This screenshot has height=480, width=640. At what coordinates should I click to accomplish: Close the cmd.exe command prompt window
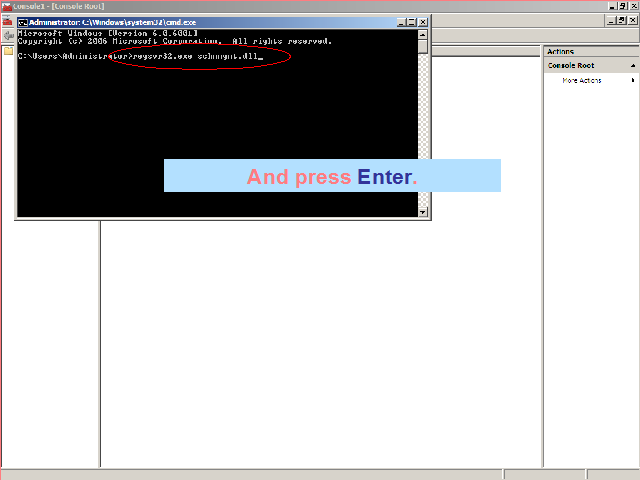422,21
